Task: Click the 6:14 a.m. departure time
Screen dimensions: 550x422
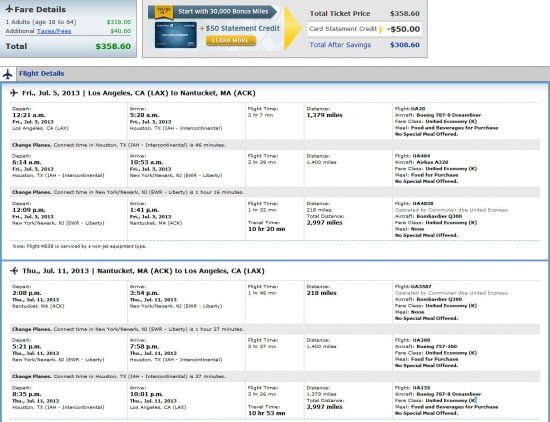Action: [27, 162]
